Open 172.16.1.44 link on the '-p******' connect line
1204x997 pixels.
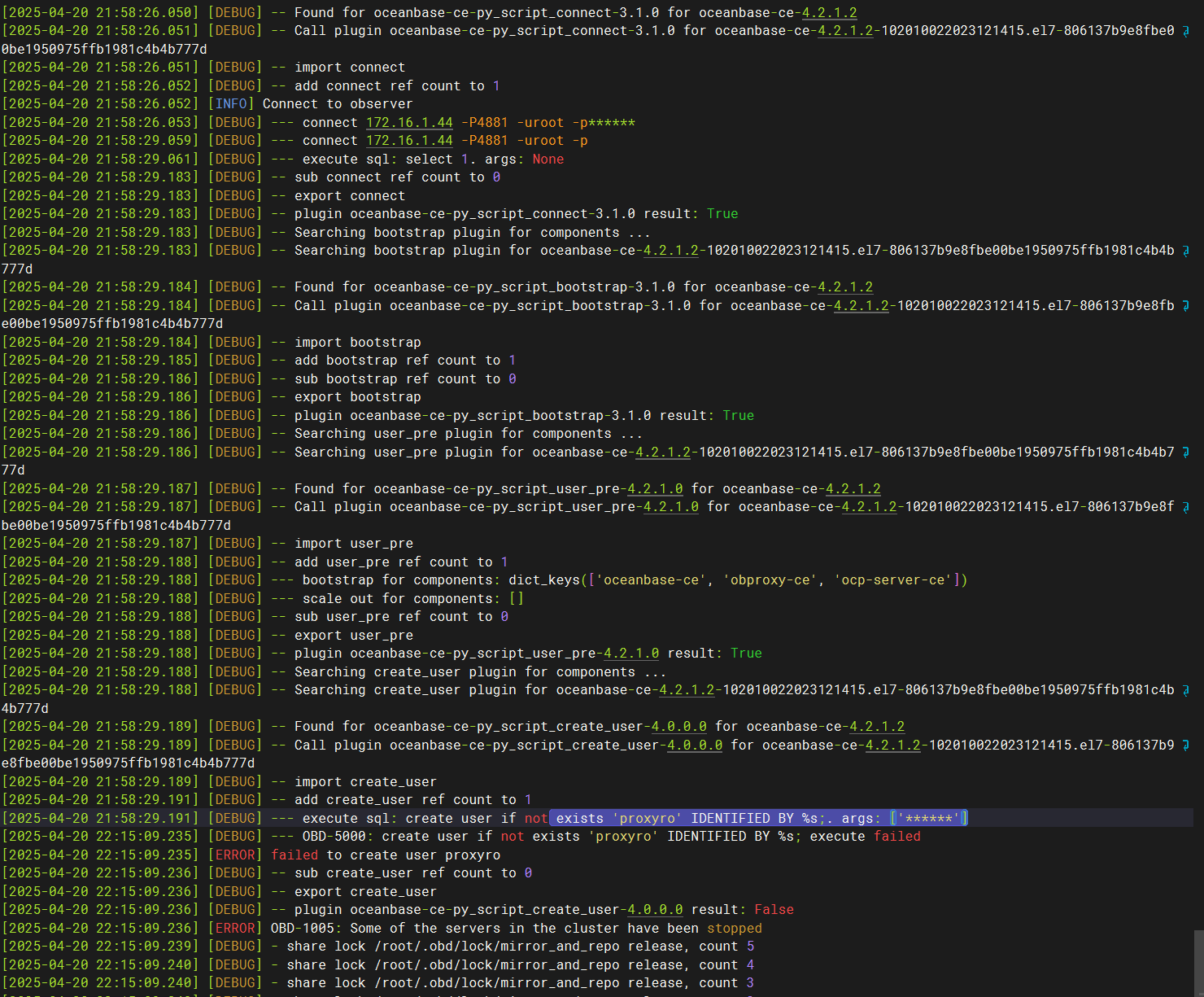coord(409,123)
